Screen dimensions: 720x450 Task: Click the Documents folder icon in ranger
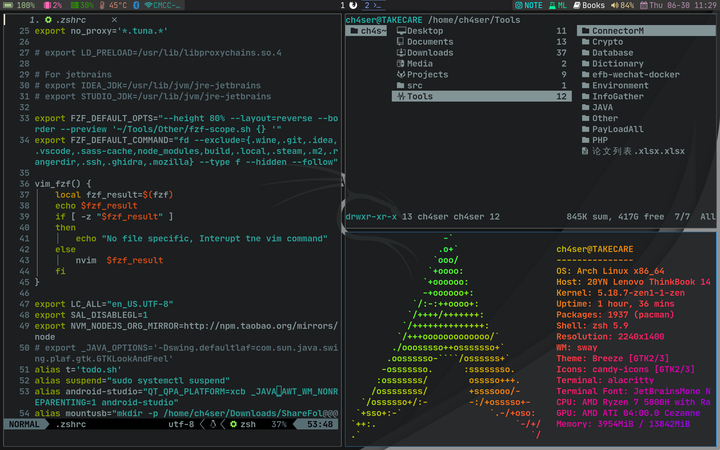401,42
